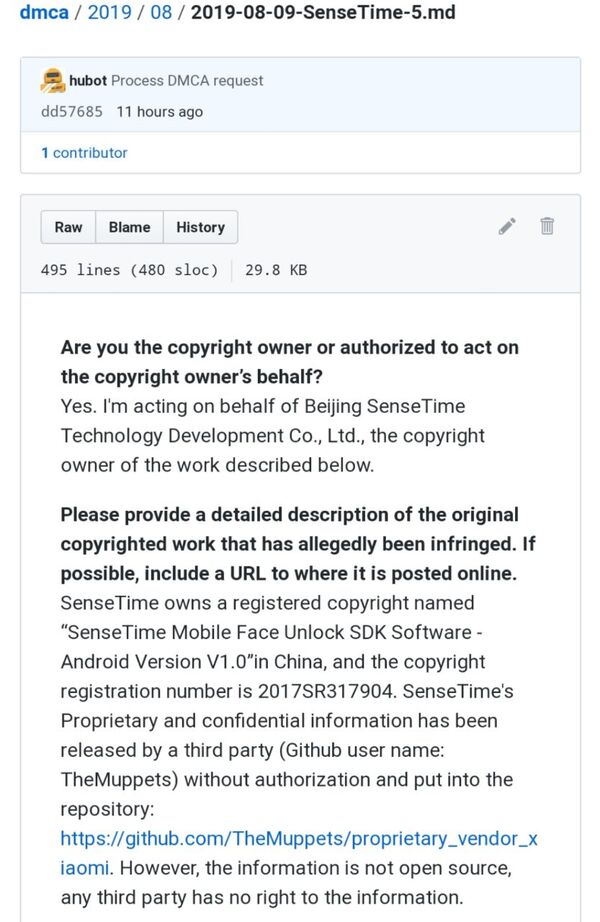Navigate to the 08 folder breadcrumb

[161, 14]
